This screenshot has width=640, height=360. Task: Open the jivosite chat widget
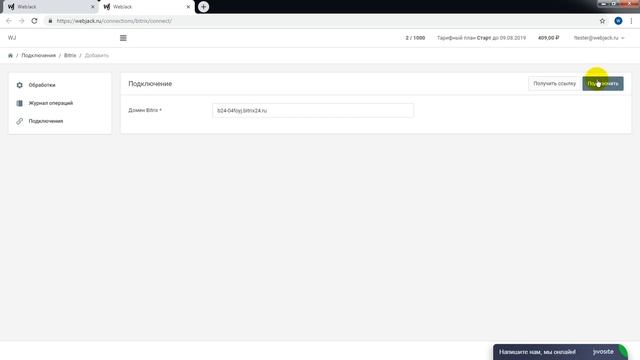560,352
